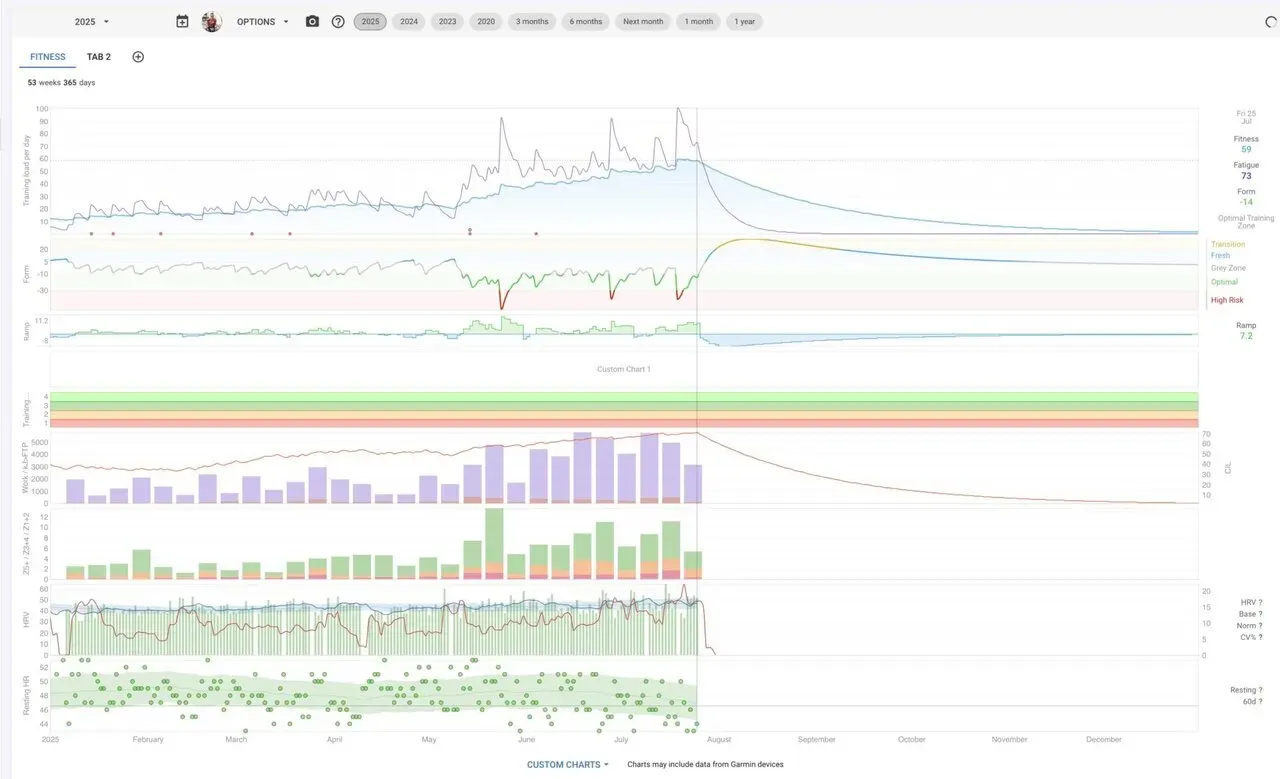1280x779 pixels.
Task: Expand the 2025 year dropdown
Action: pyautogui.click(x=92, y=21)
